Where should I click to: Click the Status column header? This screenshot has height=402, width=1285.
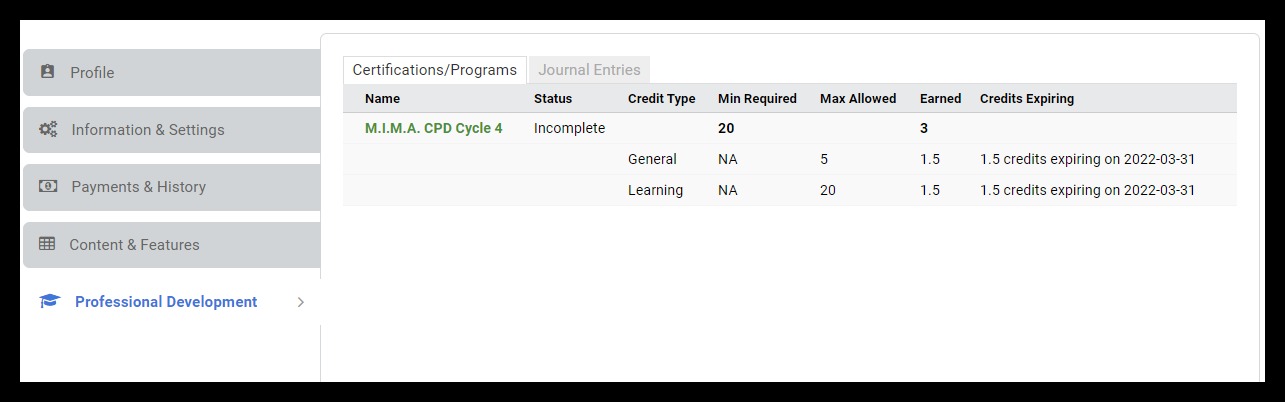[x=553, y=99]
